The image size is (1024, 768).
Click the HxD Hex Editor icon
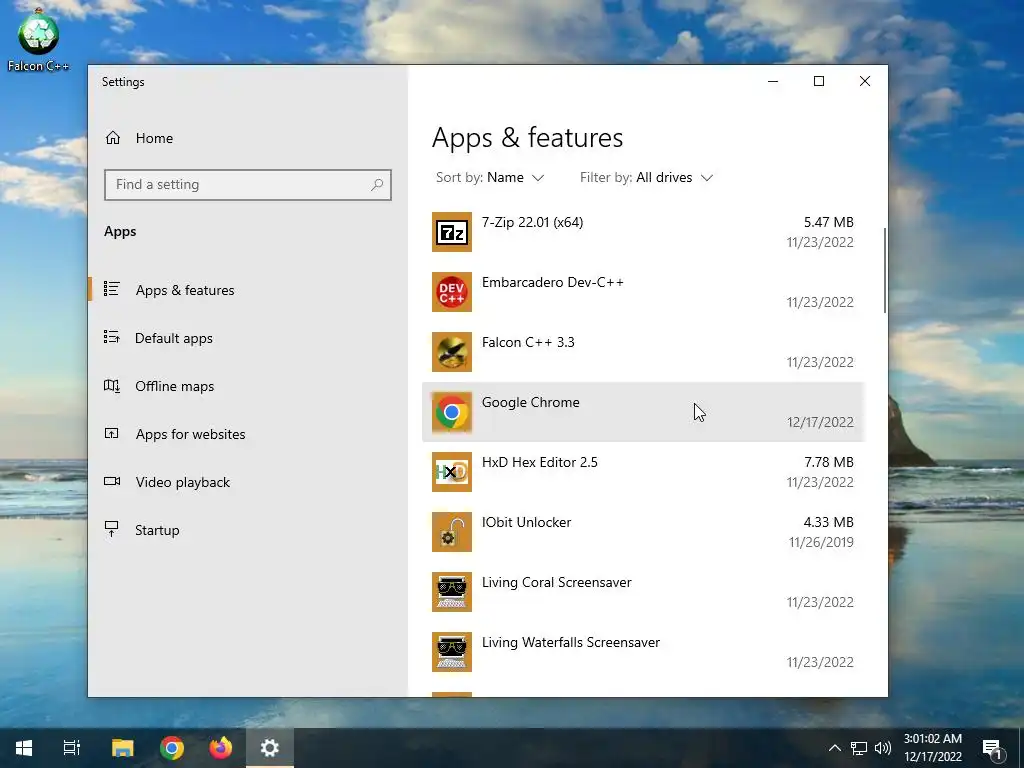point(452,472)
